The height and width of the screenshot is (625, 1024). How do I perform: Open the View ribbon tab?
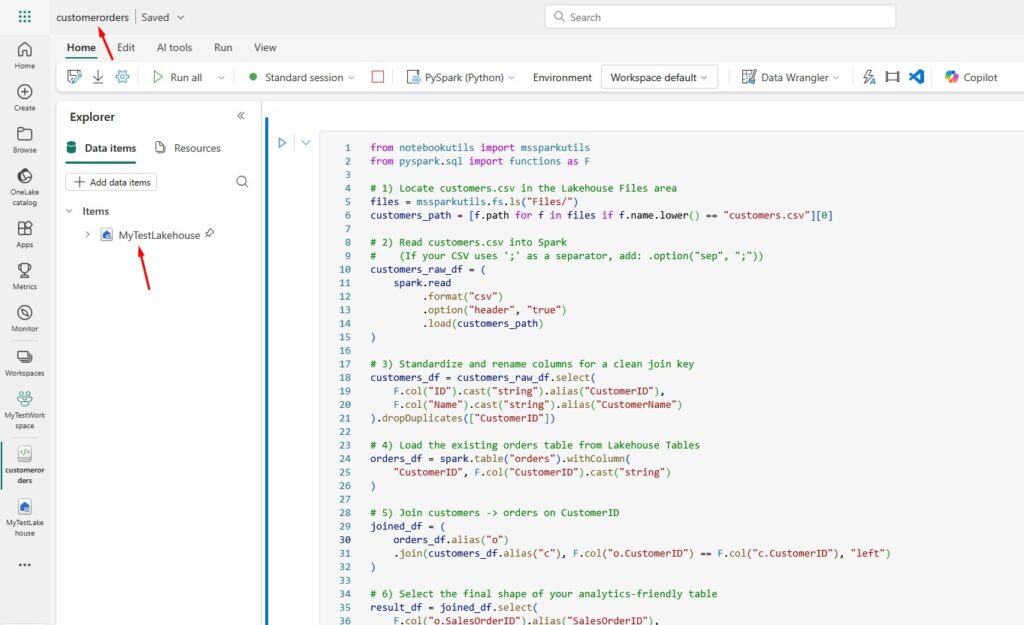click(265, 48)
